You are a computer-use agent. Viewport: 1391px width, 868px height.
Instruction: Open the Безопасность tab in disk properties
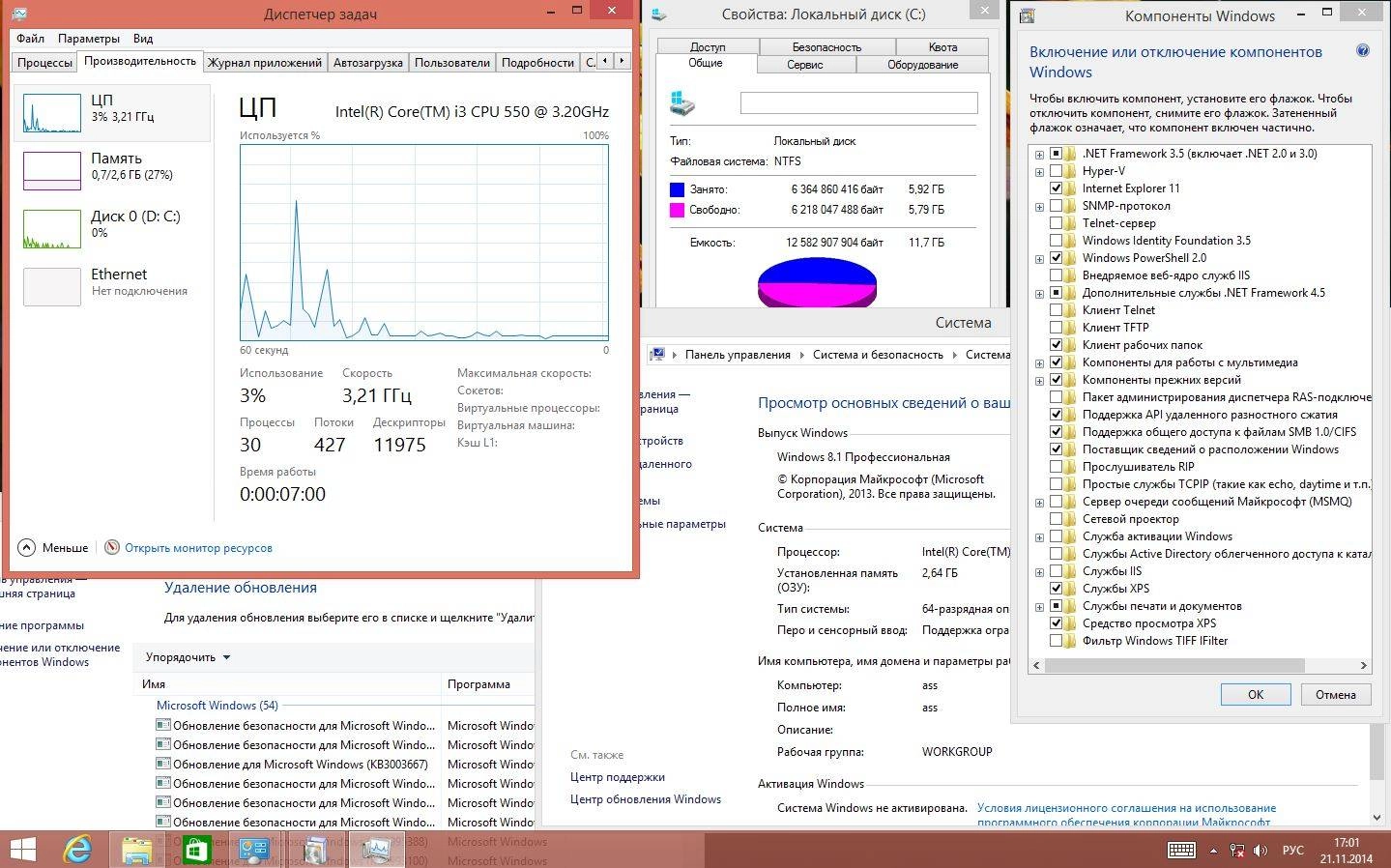826,46
